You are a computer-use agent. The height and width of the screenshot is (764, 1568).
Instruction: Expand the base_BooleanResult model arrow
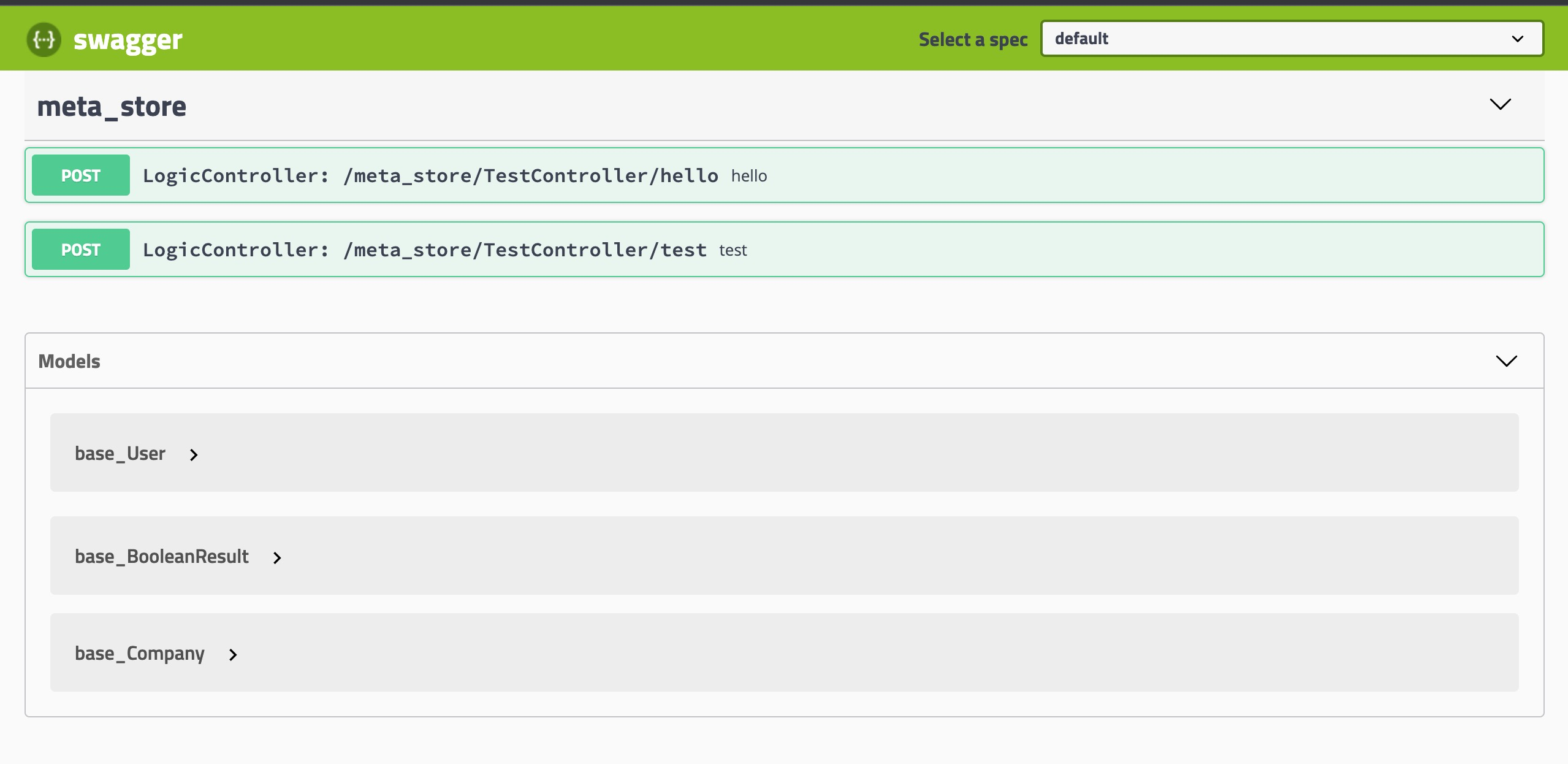click(277, 557)
